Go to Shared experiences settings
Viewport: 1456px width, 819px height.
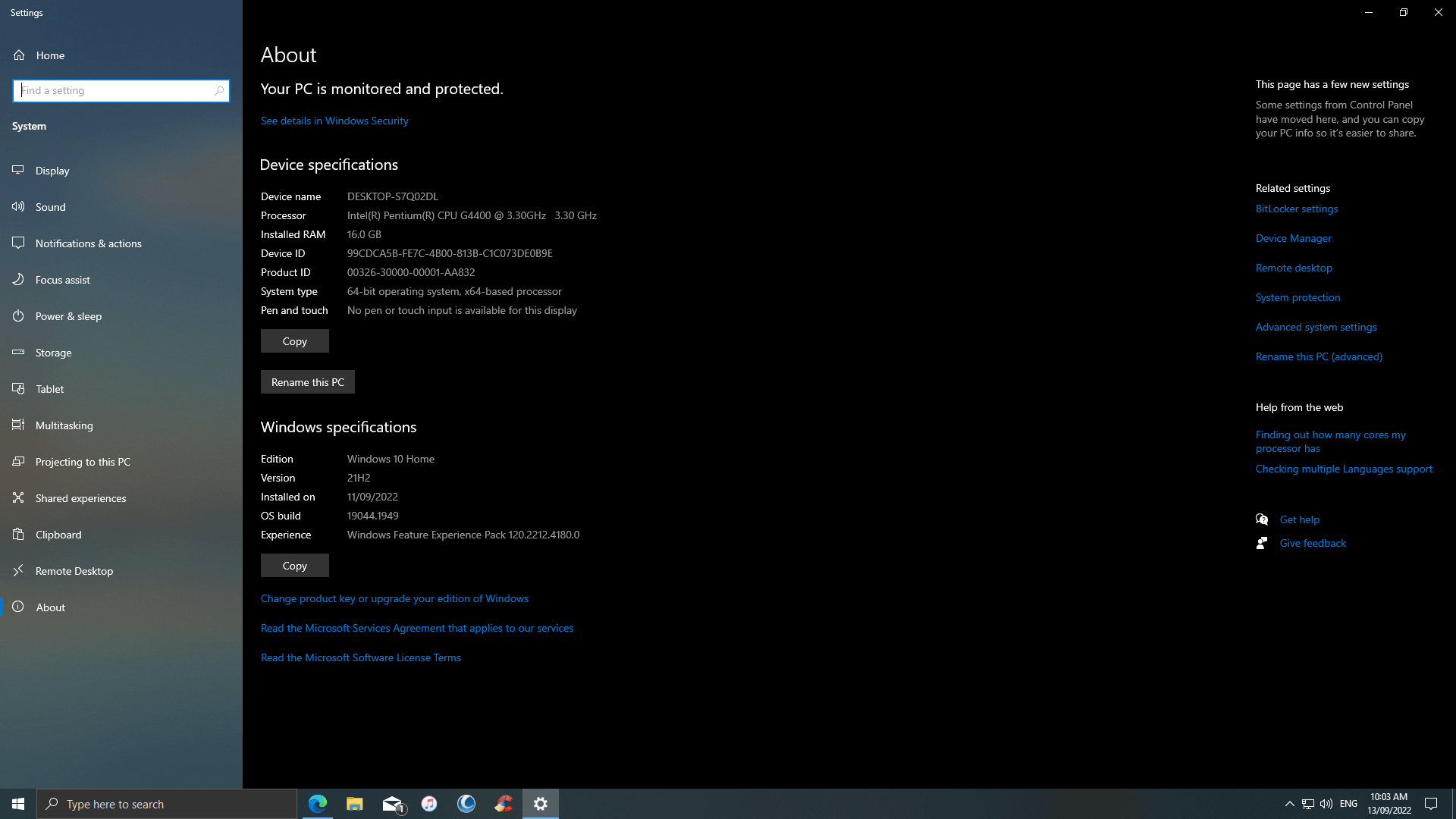tap(121, 498)
